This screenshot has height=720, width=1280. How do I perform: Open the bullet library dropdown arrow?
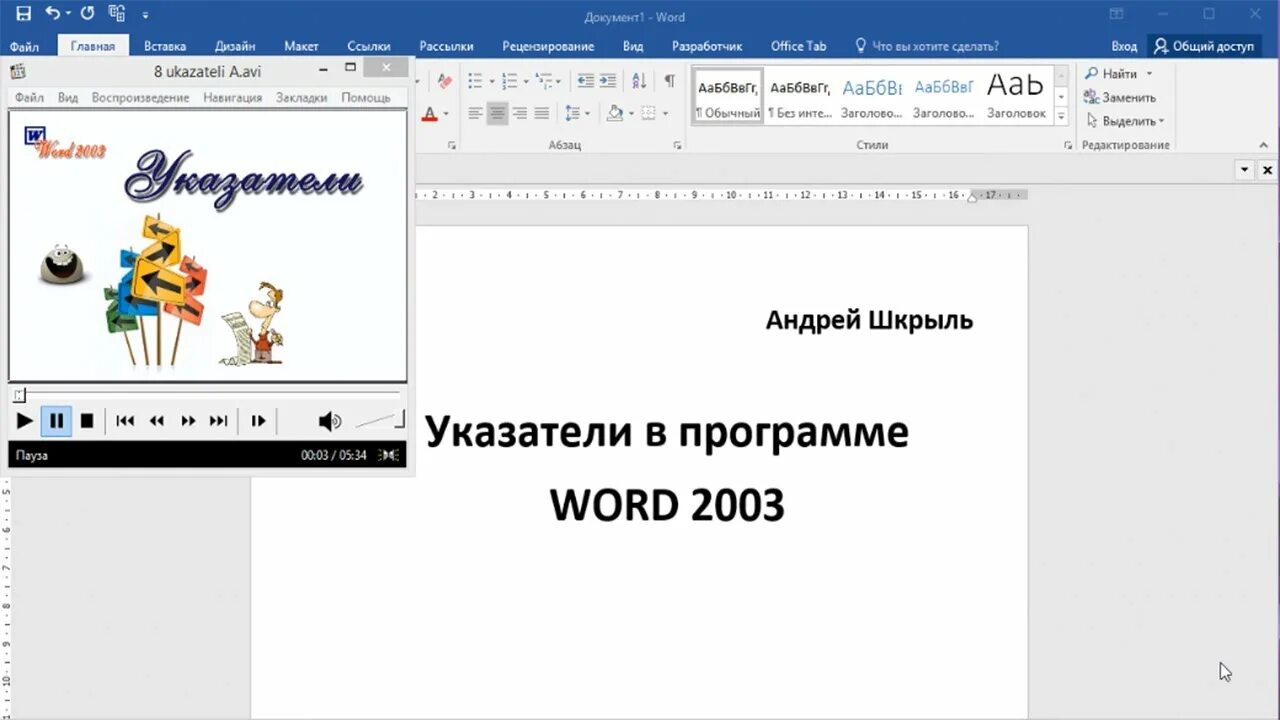tap(491, 82)
